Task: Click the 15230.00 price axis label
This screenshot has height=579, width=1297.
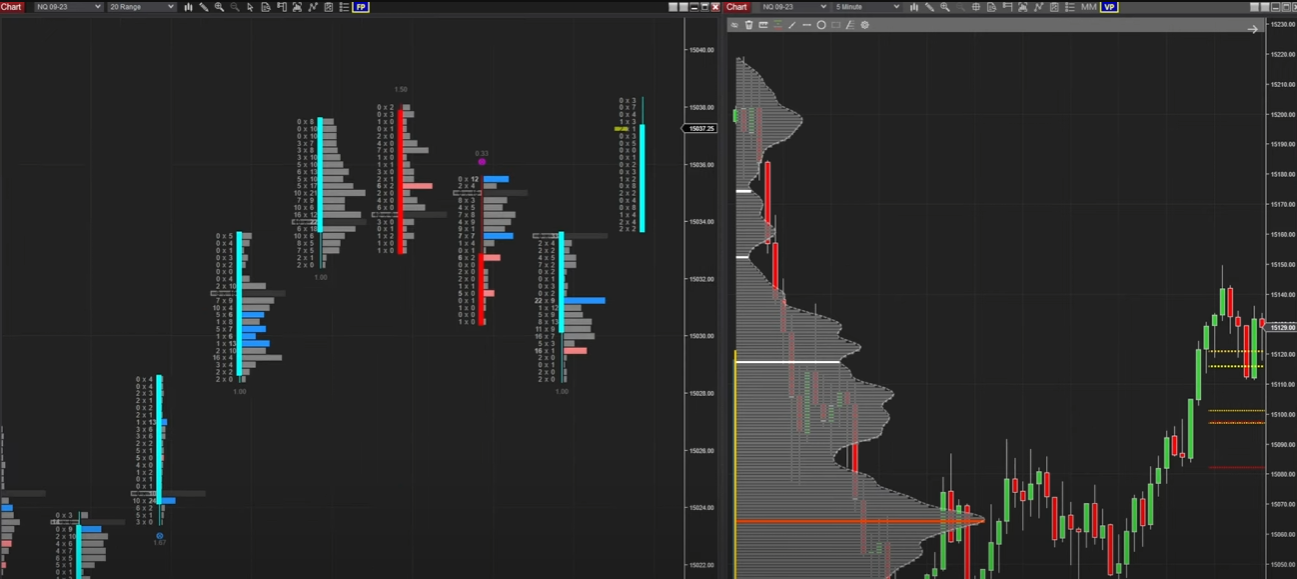Action: [x=1283, y=25]
